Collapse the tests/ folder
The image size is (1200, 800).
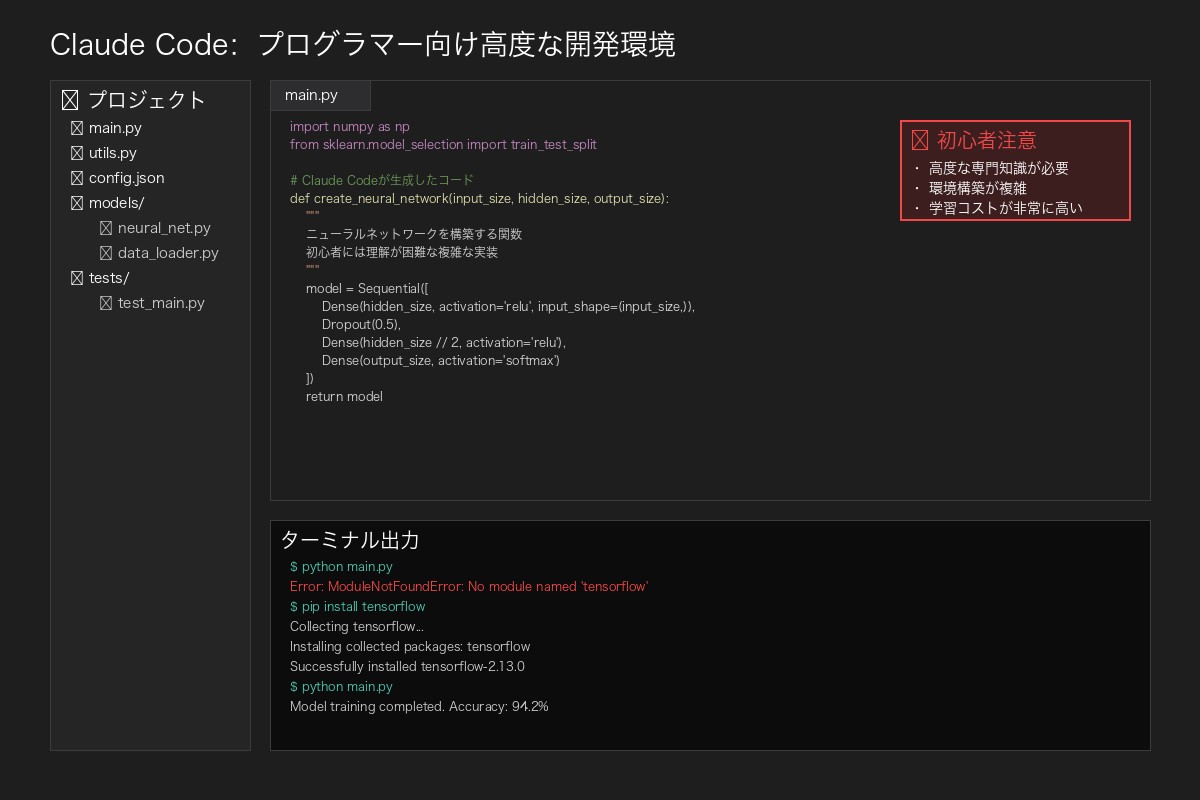coord(109,278)
